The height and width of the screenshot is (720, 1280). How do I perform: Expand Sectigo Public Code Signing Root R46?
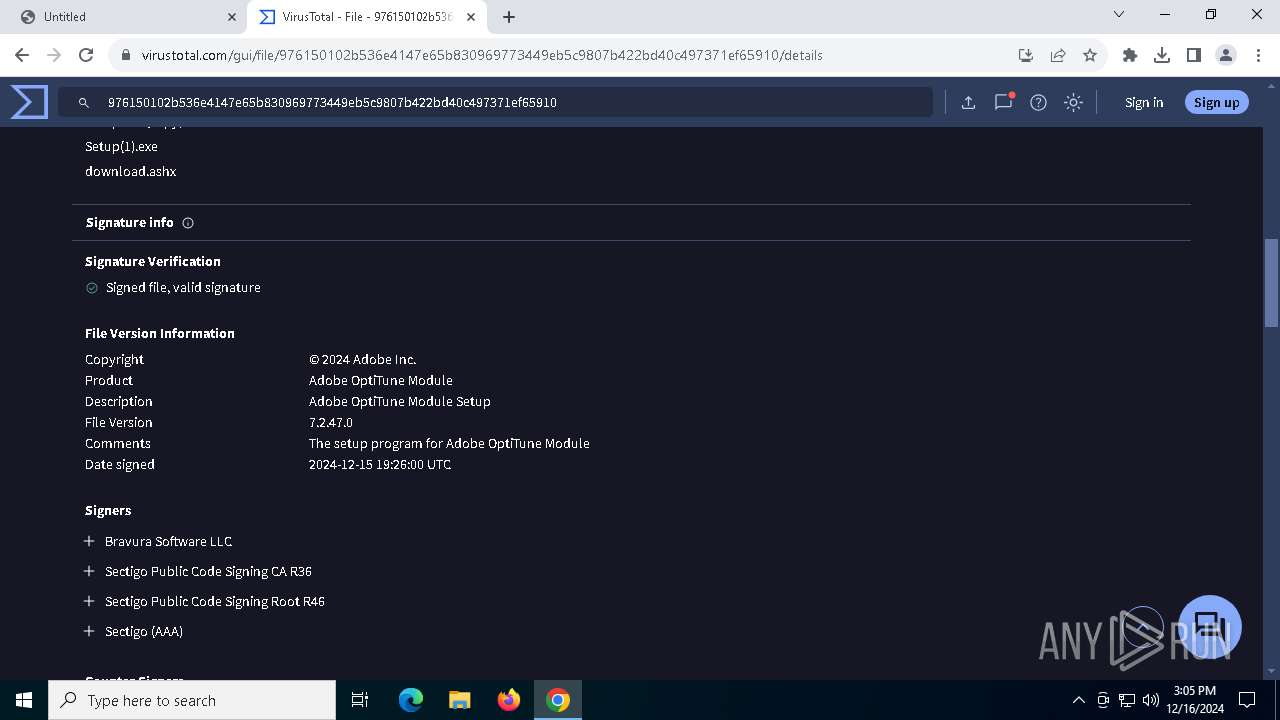click(89, 601)
